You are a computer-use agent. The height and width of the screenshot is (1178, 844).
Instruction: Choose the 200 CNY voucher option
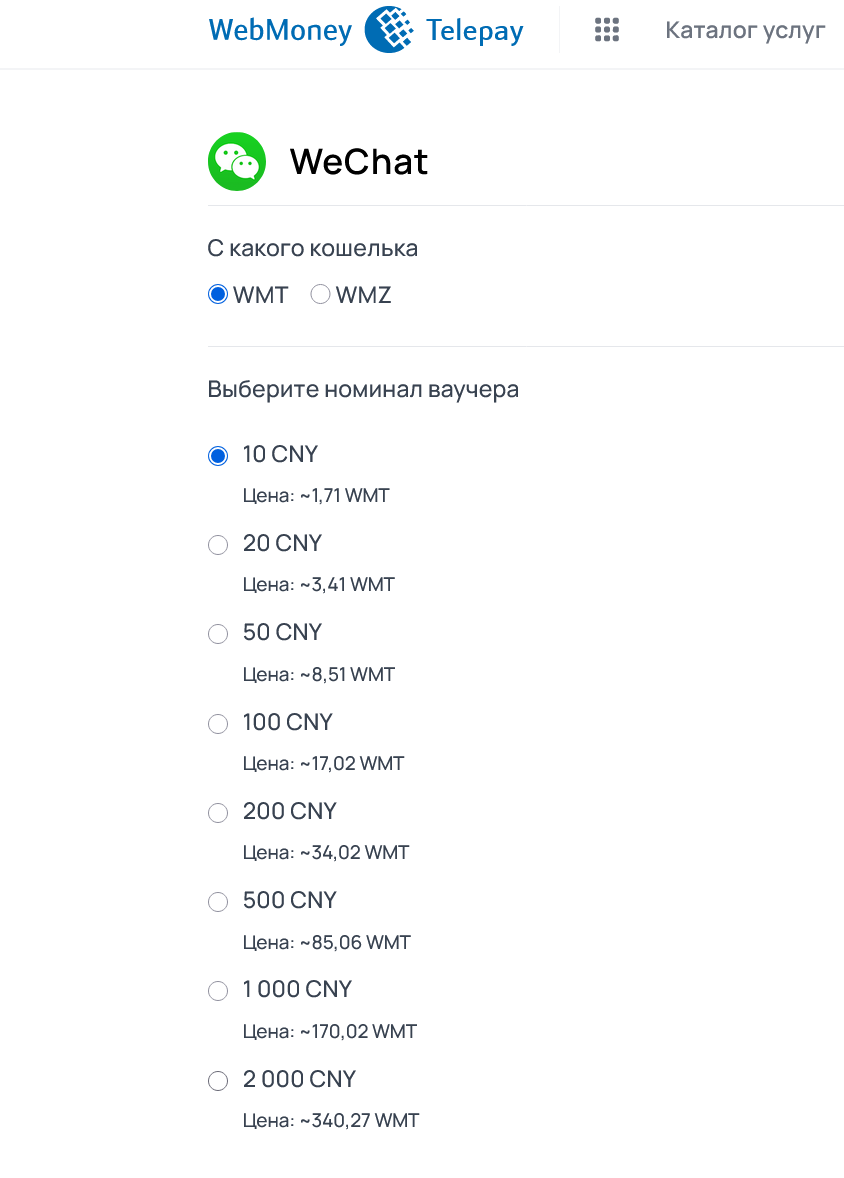(218, 813)
